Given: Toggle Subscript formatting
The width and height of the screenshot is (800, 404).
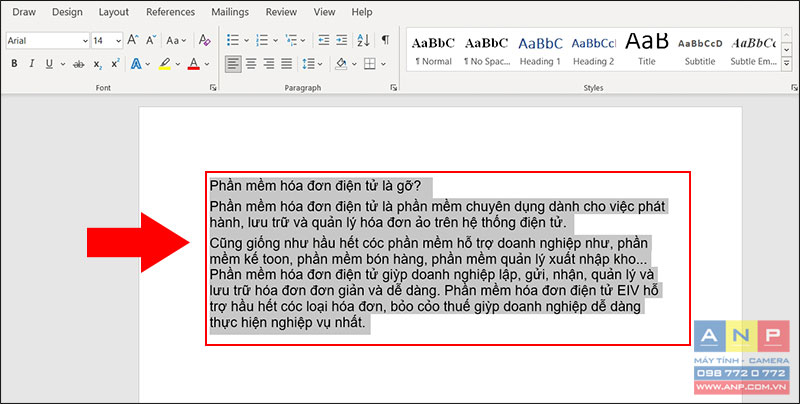Looking at the screenshot, I should click(97, 64).
